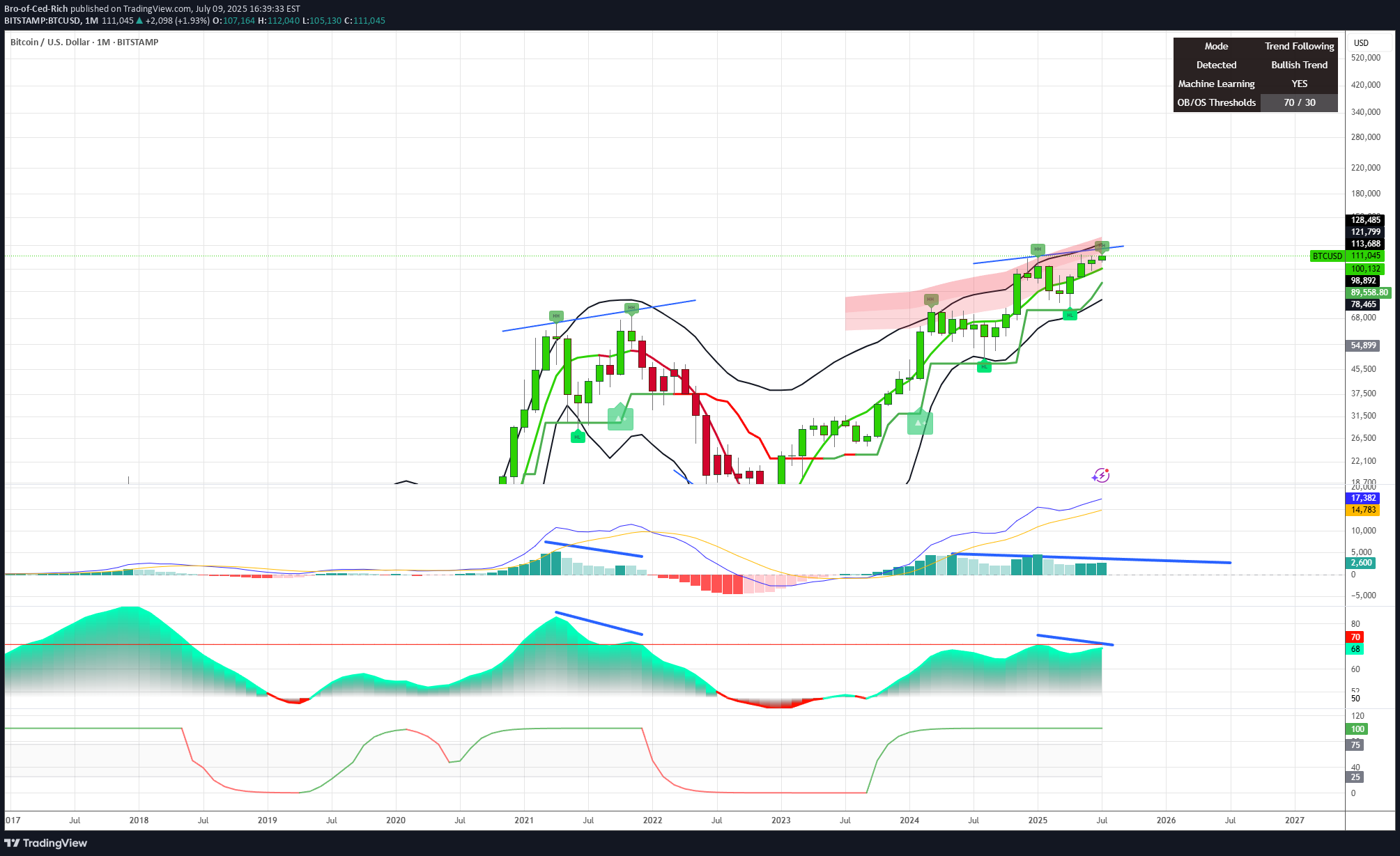The width and height of the screenshot is (1400, 856).
Task: Click the TradingView logo
Action: pos(46,843)
